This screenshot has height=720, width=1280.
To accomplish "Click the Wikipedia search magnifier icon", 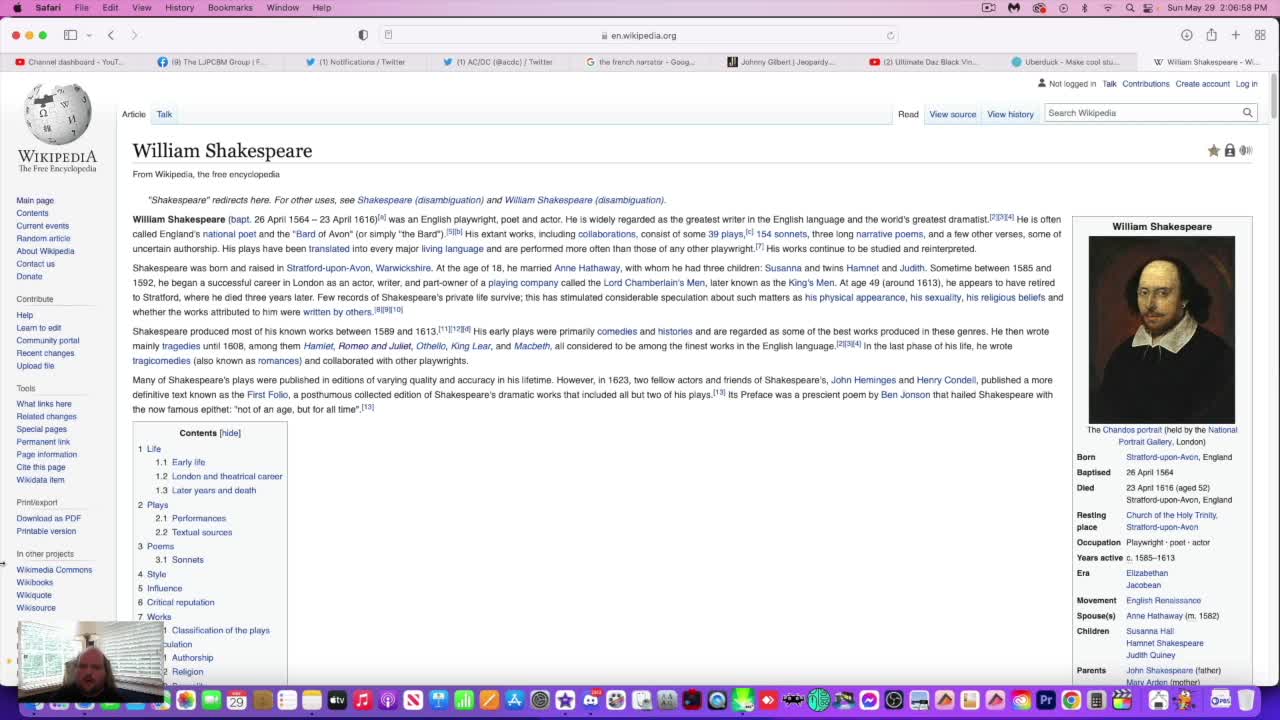I will point(1247,113).
